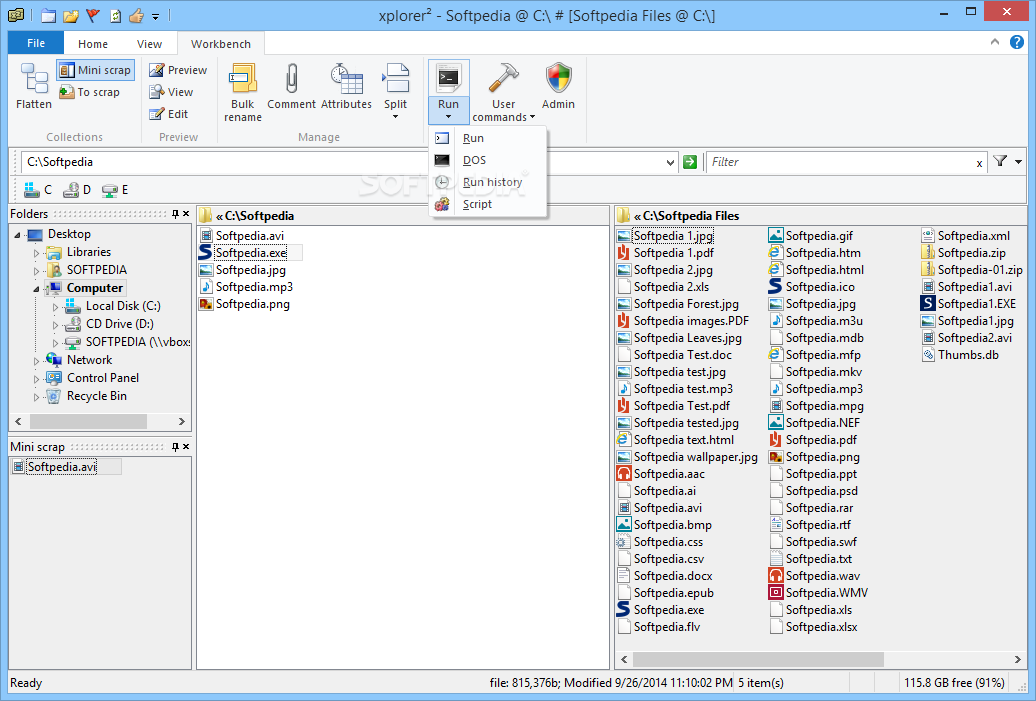This screenshot has width=1036, height=701.
Task: Expand the Libraries tree node
Action: tap(36, 253)
